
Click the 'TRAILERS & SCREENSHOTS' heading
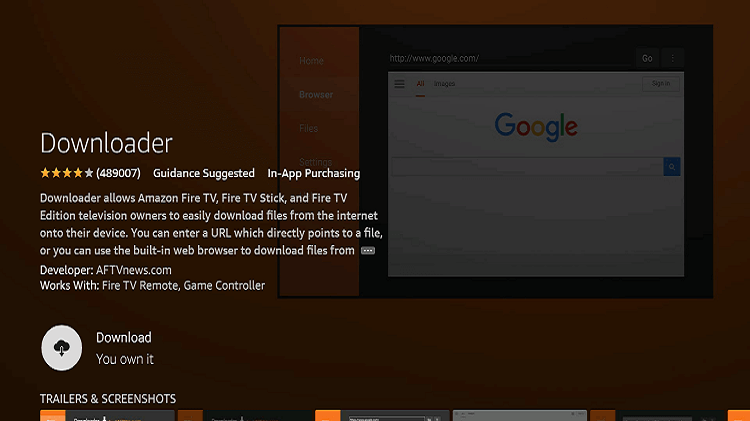tap(108, 399)
